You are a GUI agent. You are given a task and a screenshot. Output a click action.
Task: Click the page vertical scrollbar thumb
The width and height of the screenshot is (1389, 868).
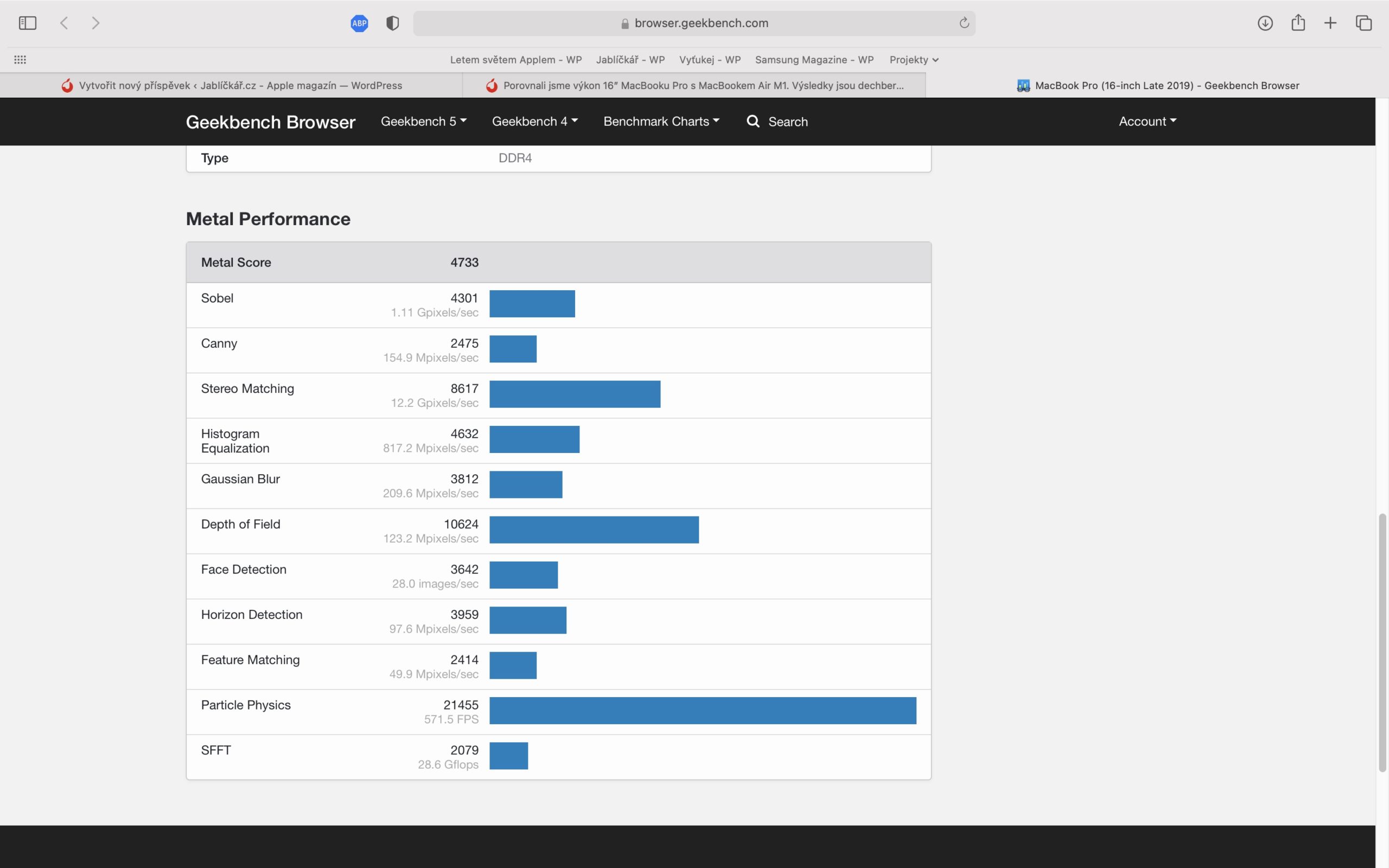[1382, 642]
